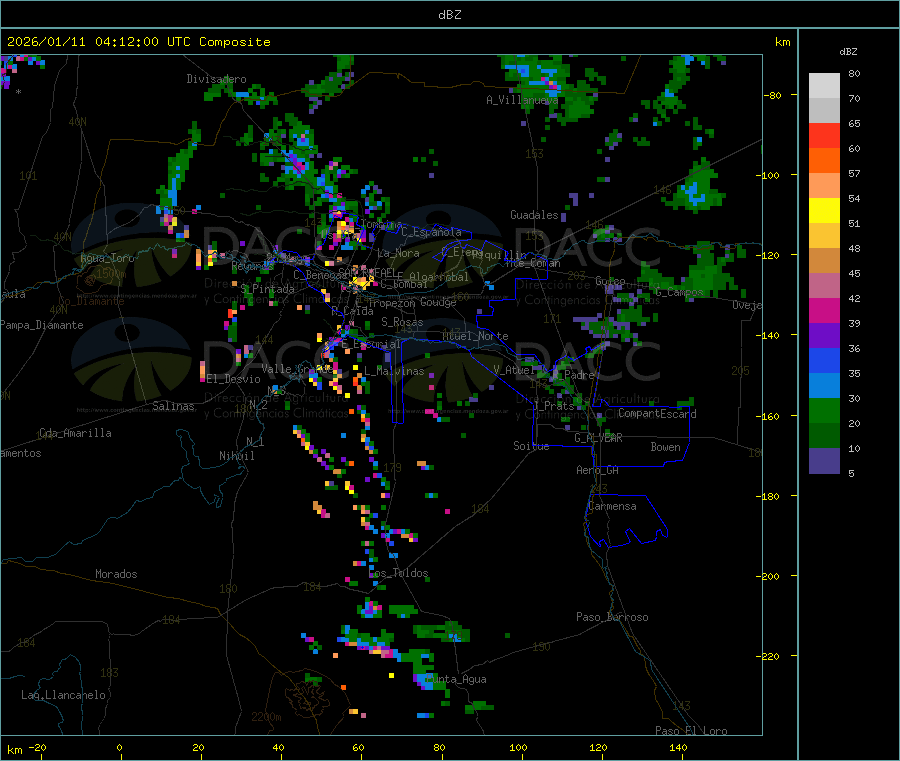Click the '-20' tick on the bottom axis

[x=37, y=747]
